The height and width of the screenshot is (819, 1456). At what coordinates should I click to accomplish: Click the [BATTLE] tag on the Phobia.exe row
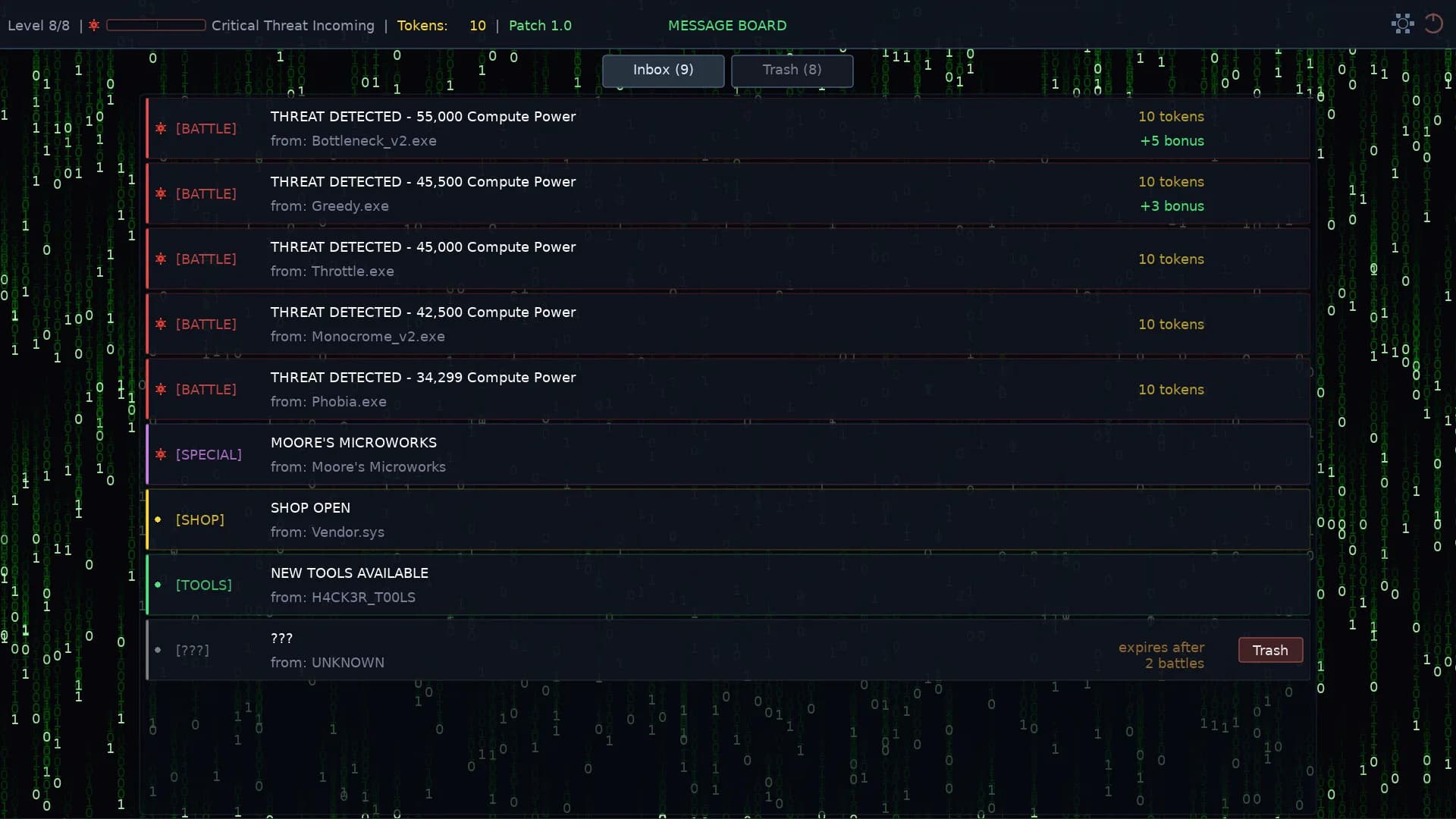click(206, 389)
